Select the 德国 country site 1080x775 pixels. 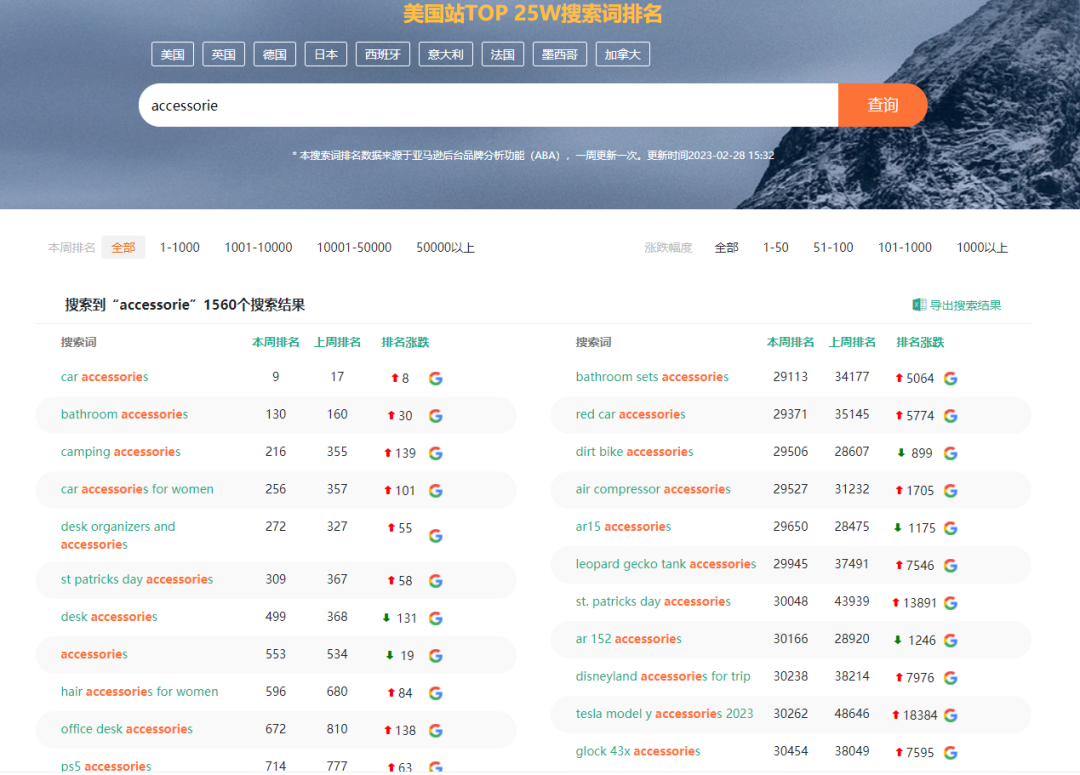(274, 54)
